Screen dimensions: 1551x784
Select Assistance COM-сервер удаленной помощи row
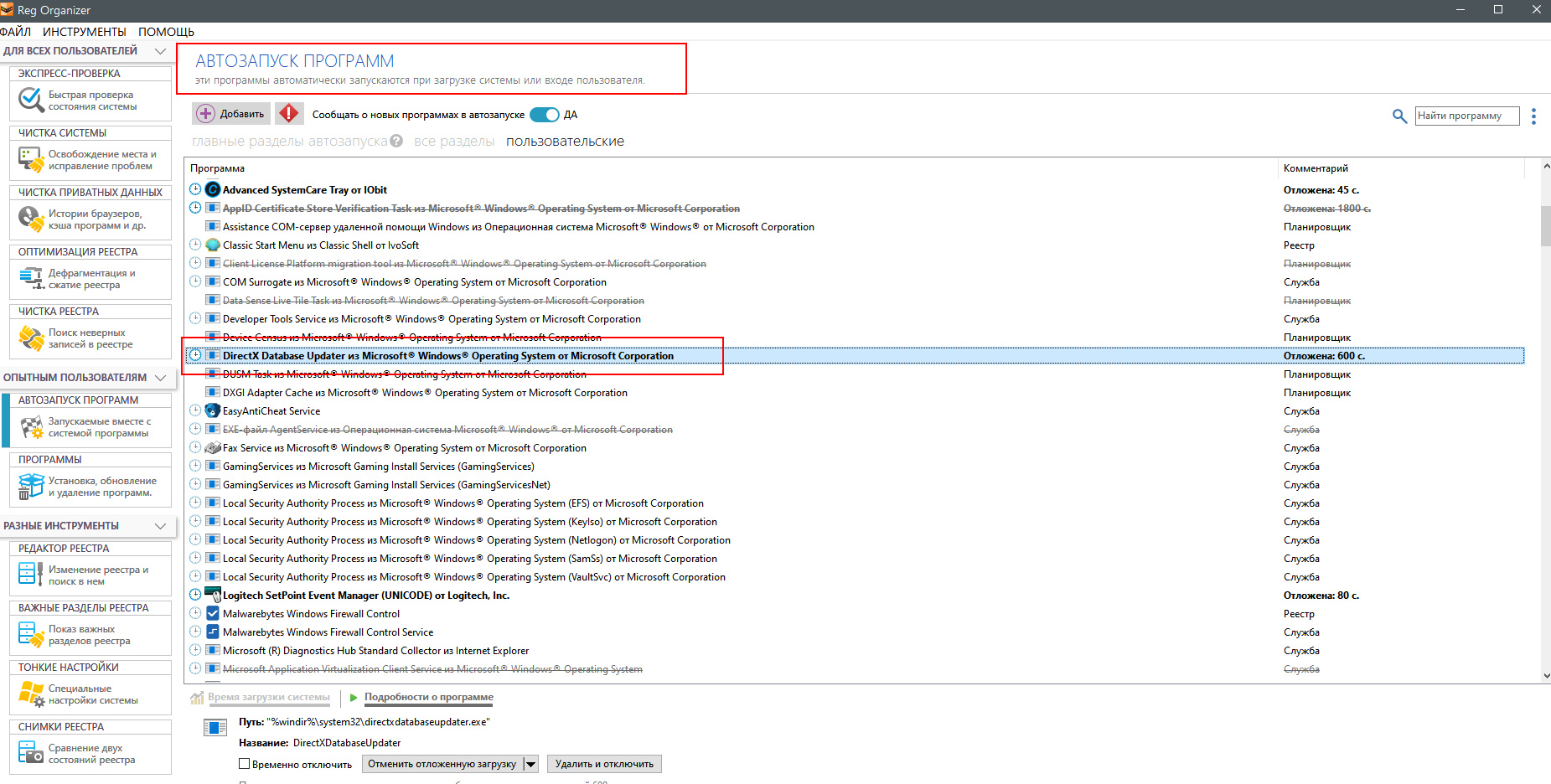[855, 227]
